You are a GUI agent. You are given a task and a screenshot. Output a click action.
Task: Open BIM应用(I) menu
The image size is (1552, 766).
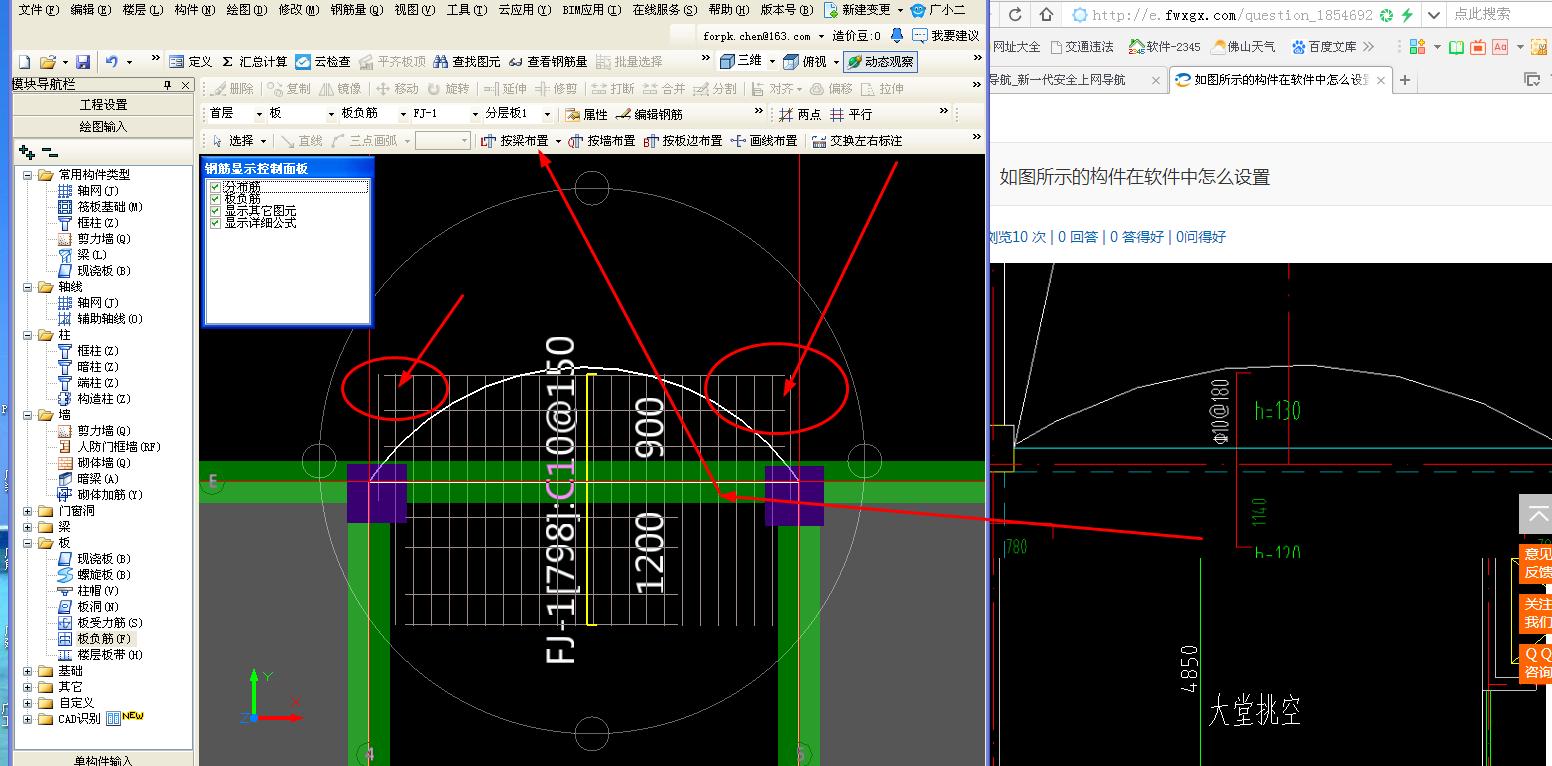click(x=590, y=10)
